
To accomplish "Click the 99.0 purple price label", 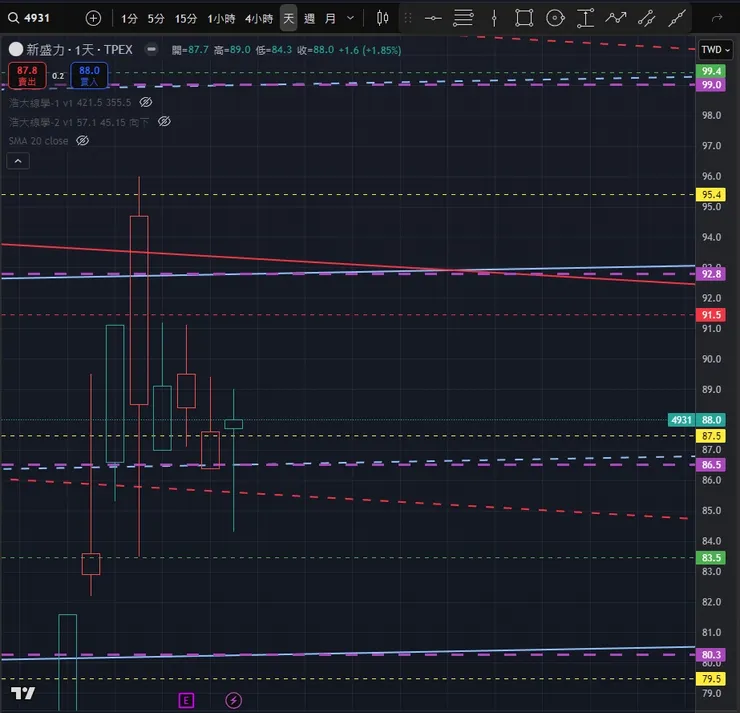I will (x=711, y=85).
